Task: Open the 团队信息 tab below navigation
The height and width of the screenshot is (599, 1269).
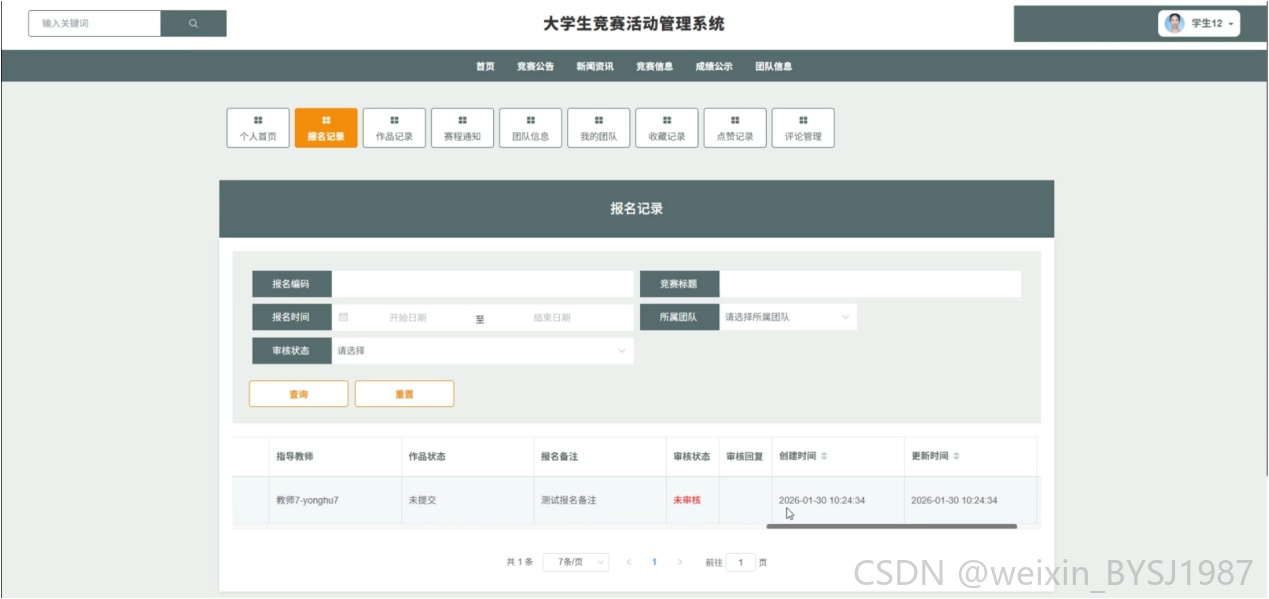Action: (x=530, y=128)
